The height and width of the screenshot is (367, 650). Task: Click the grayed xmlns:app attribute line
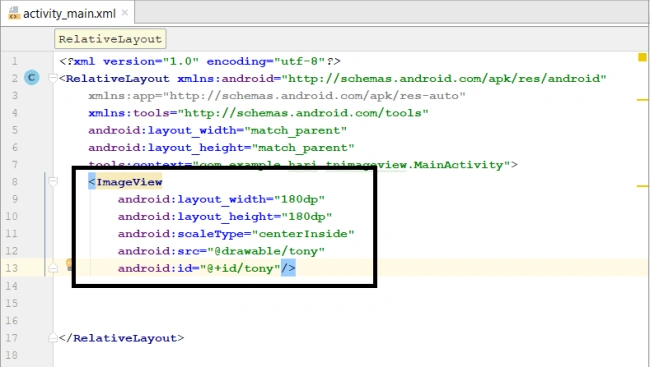coord(276,96)
